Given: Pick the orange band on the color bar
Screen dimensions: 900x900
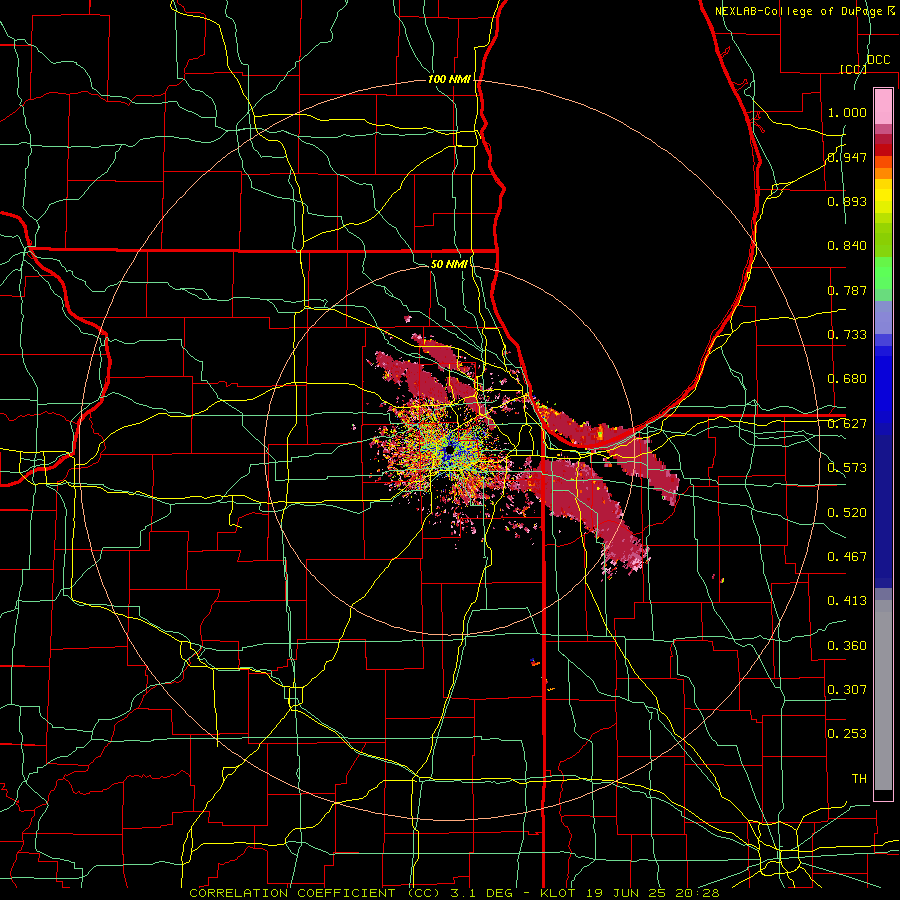Looking at the screenshot, I should pos(883,173).
